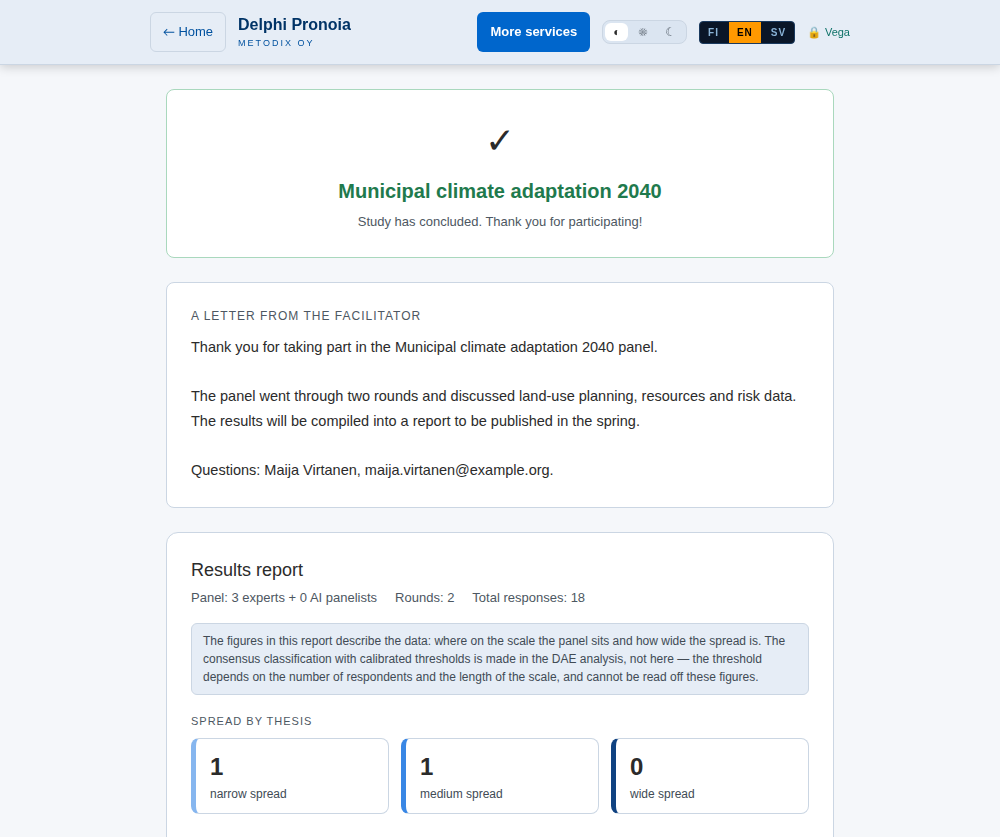This screenshot has width=1000, height=837.
Task: Switch to dark theme moon icon
Action: click(670, 32)
